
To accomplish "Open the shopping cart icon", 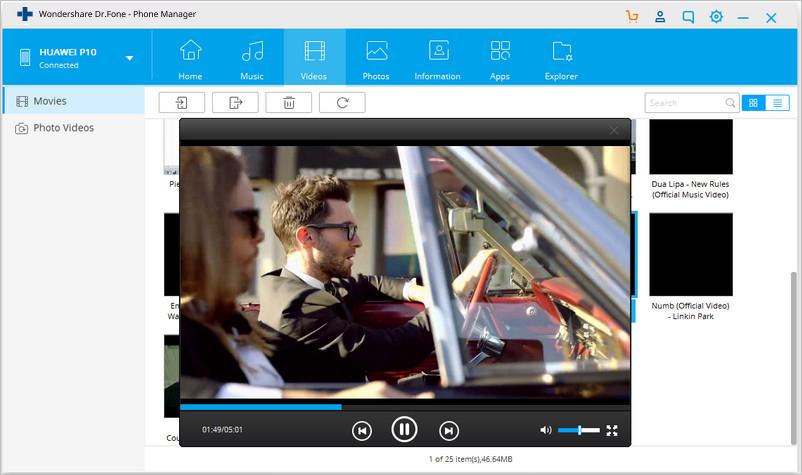I will pyautogui.click(x=632, y=17).
